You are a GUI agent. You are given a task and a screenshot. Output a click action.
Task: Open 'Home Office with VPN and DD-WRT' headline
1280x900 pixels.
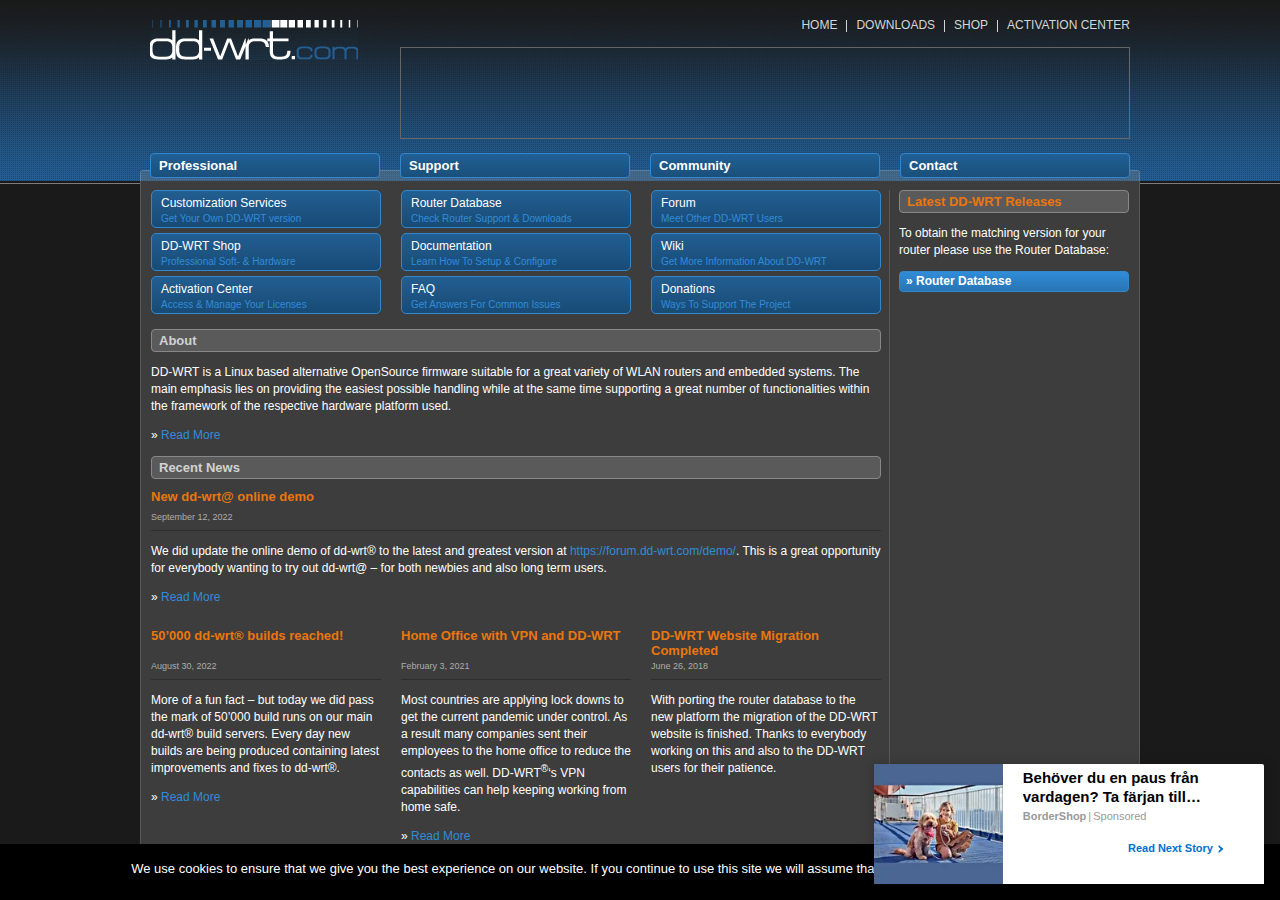tap(511, 636)
